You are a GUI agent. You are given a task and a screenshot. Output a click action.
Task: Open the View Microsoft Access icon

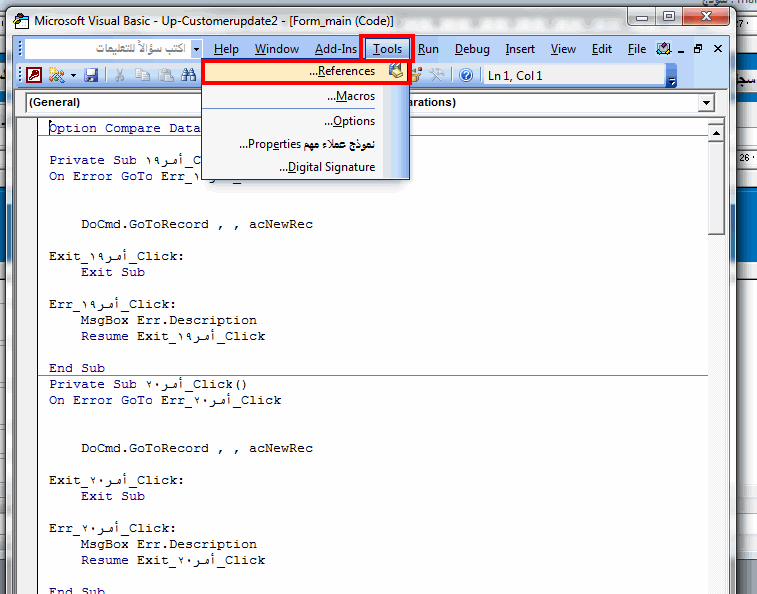coord(34,75)
